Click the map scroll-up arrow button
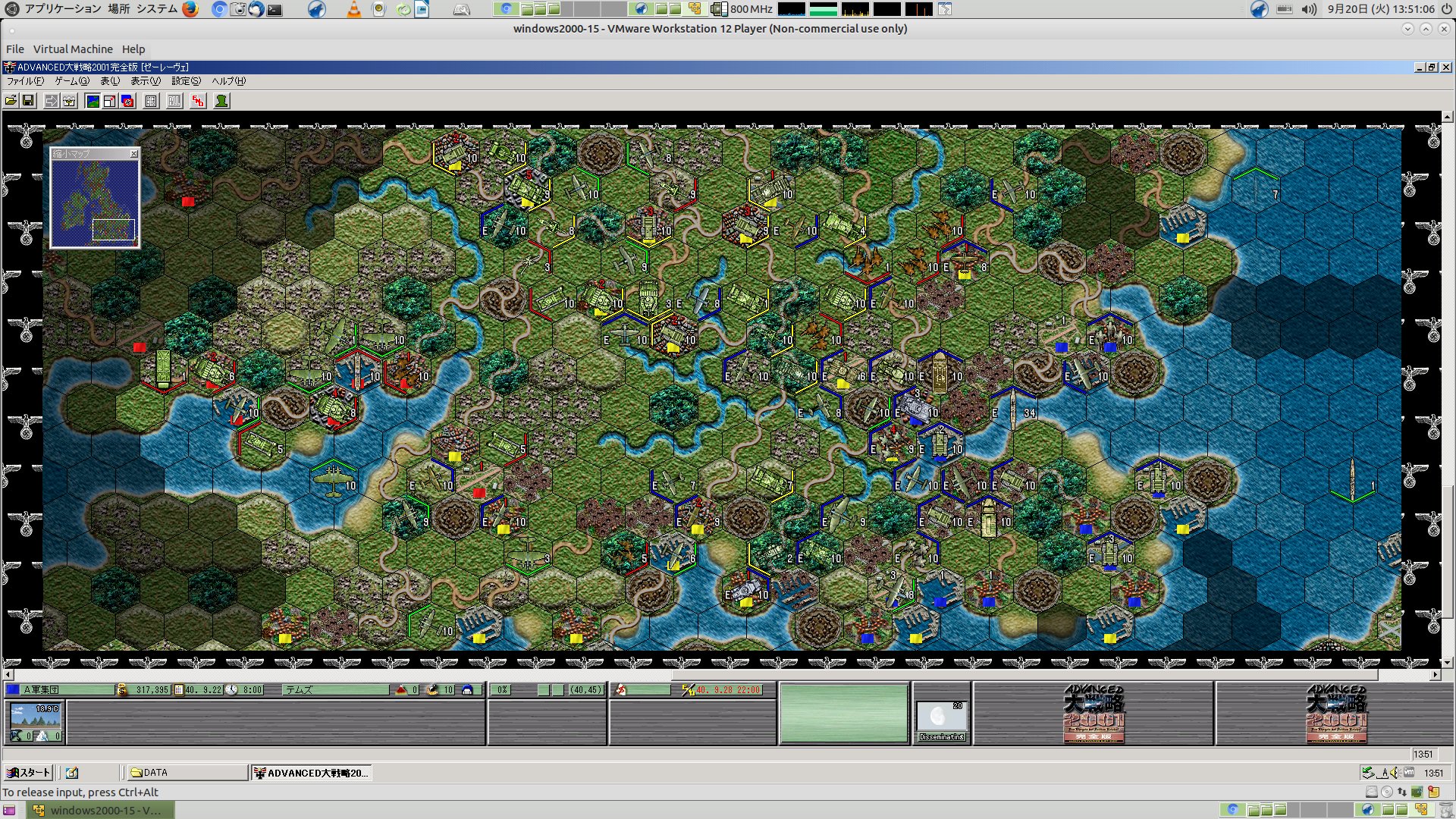Screen dimensions: 1456x819 point(1448,118)
